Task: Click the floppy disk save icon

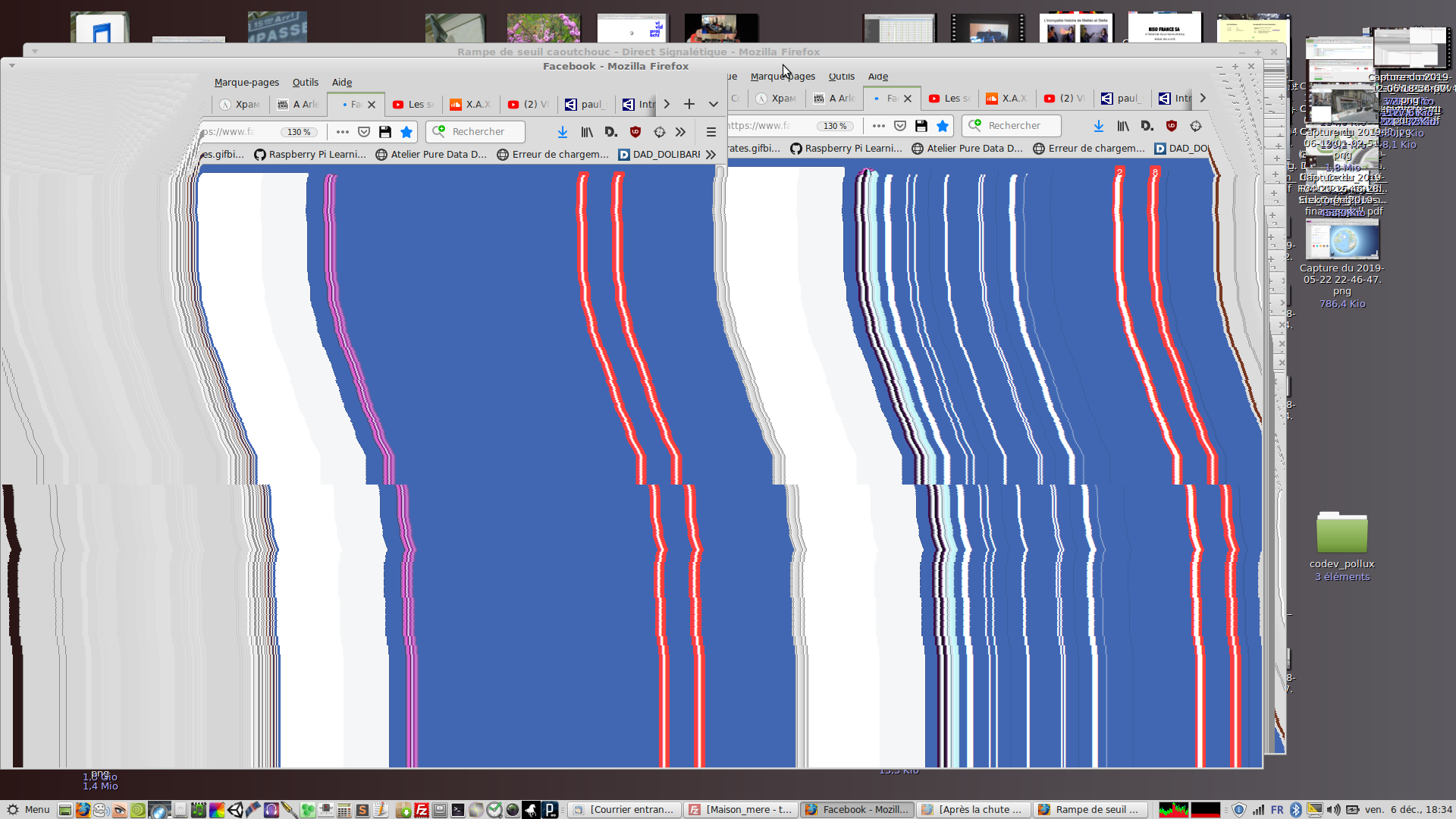Action: pyautogui.click(x=385, y=132)
